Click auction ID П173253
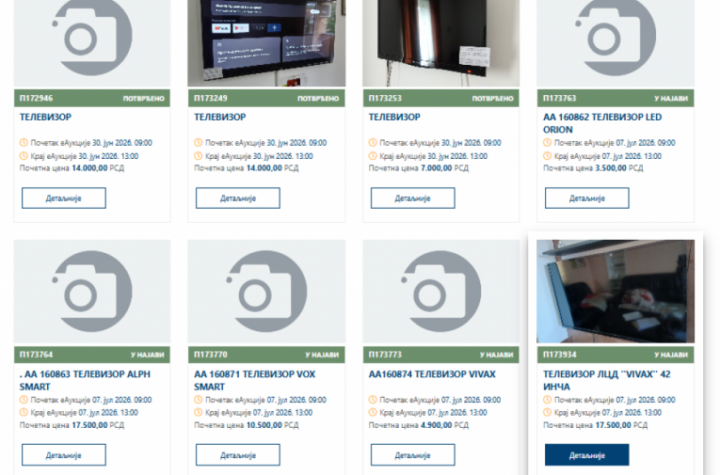 click(x=385, y=98)
